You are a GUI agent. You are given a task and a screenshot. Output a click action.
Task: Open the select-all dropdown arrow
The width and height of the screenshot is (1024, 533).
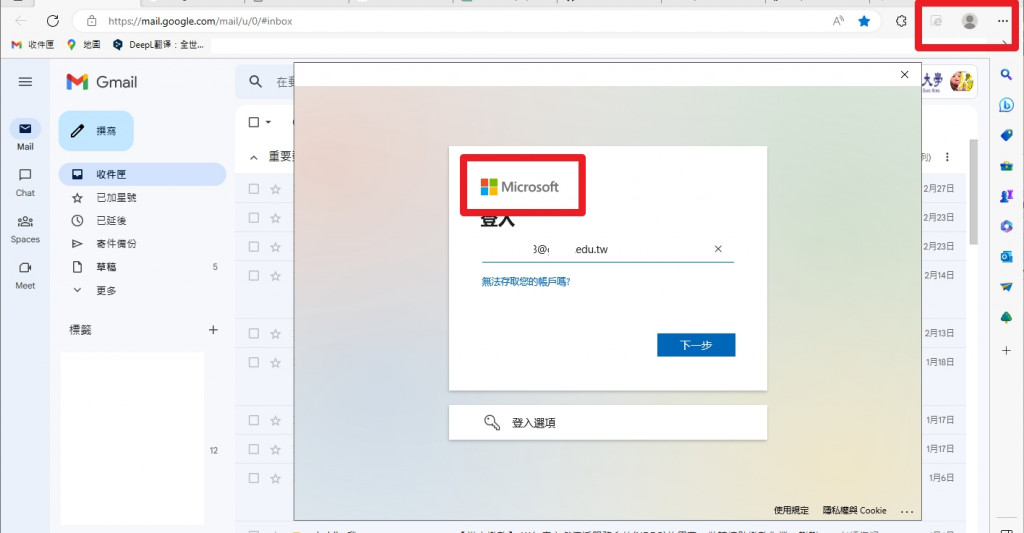pyautogui.click(x=268, y=122)
